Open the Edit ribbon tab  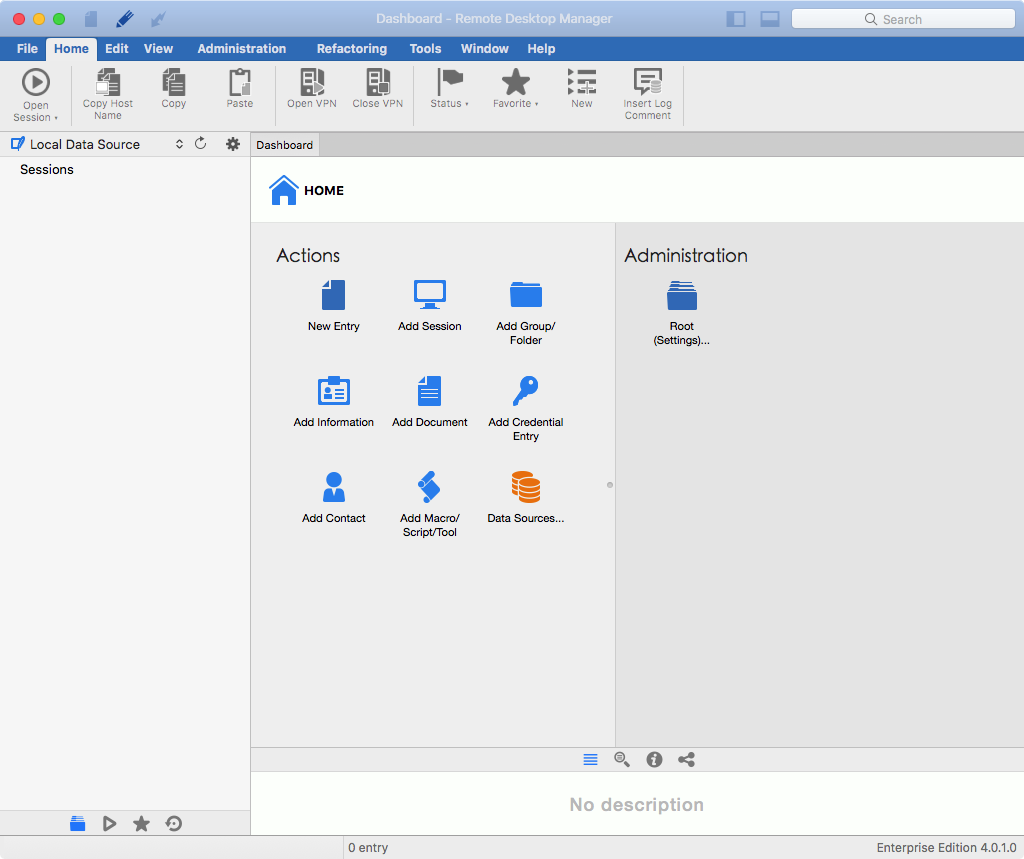coord(117,48)
